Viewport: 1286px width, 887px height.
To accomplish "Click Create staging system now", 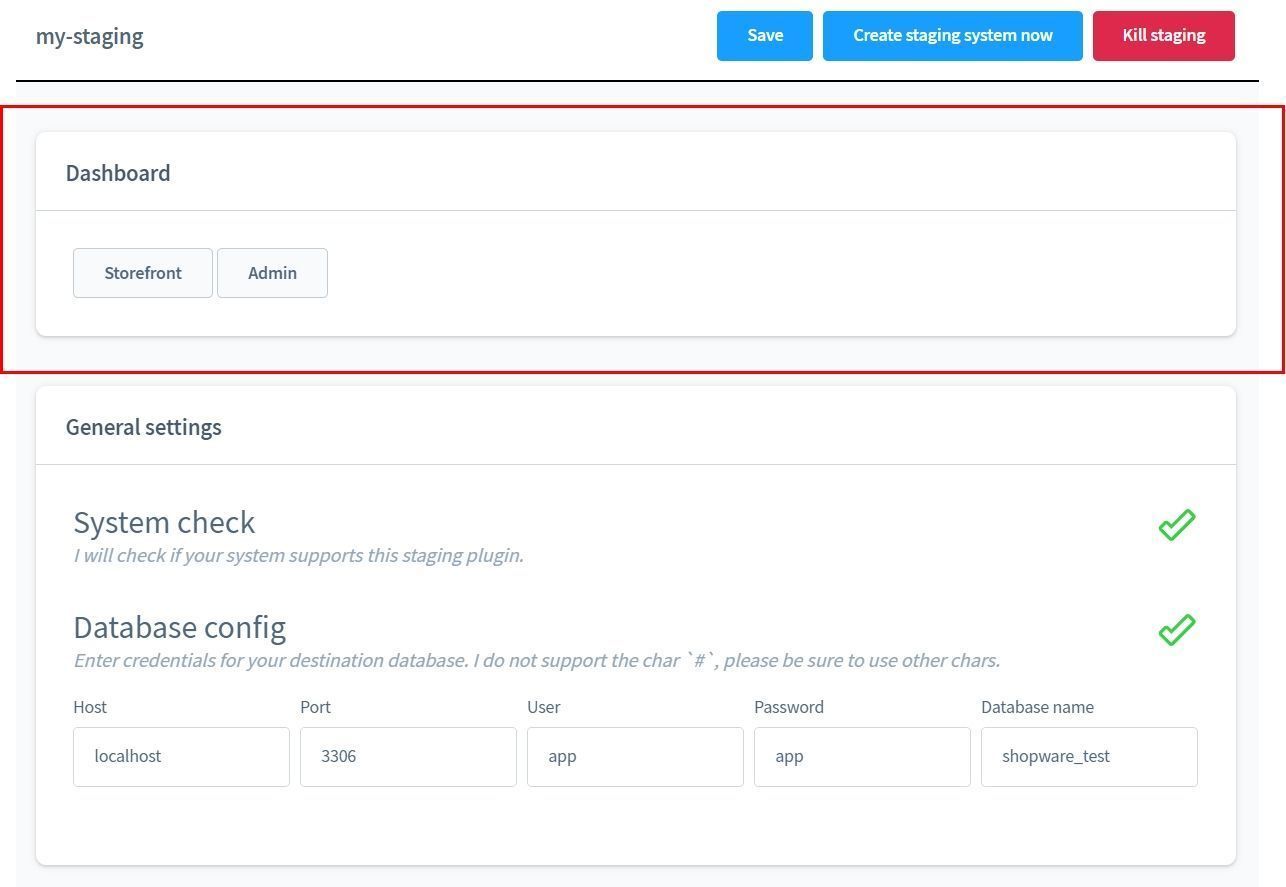I will point(952,36).
